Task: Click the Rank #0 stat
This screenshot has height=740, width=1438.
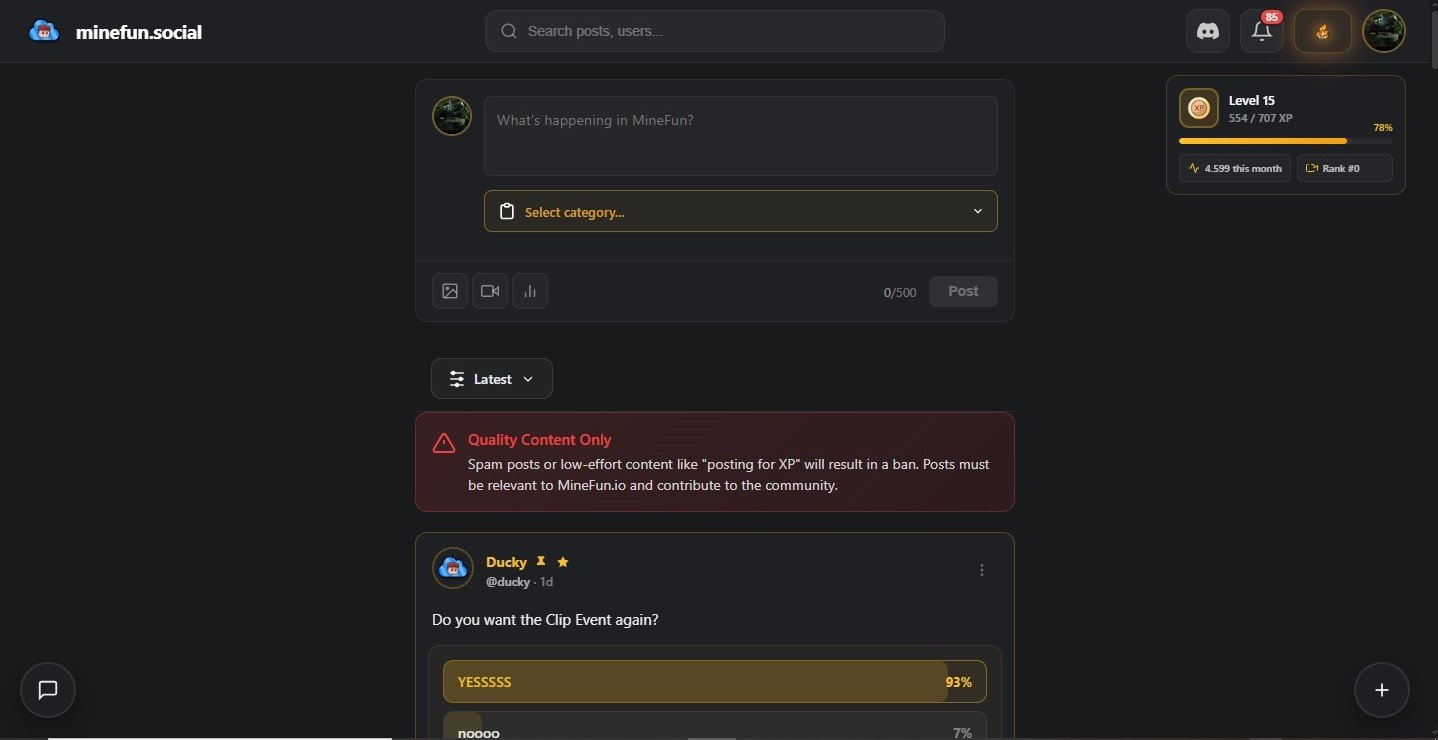Action: [1344, 168]
